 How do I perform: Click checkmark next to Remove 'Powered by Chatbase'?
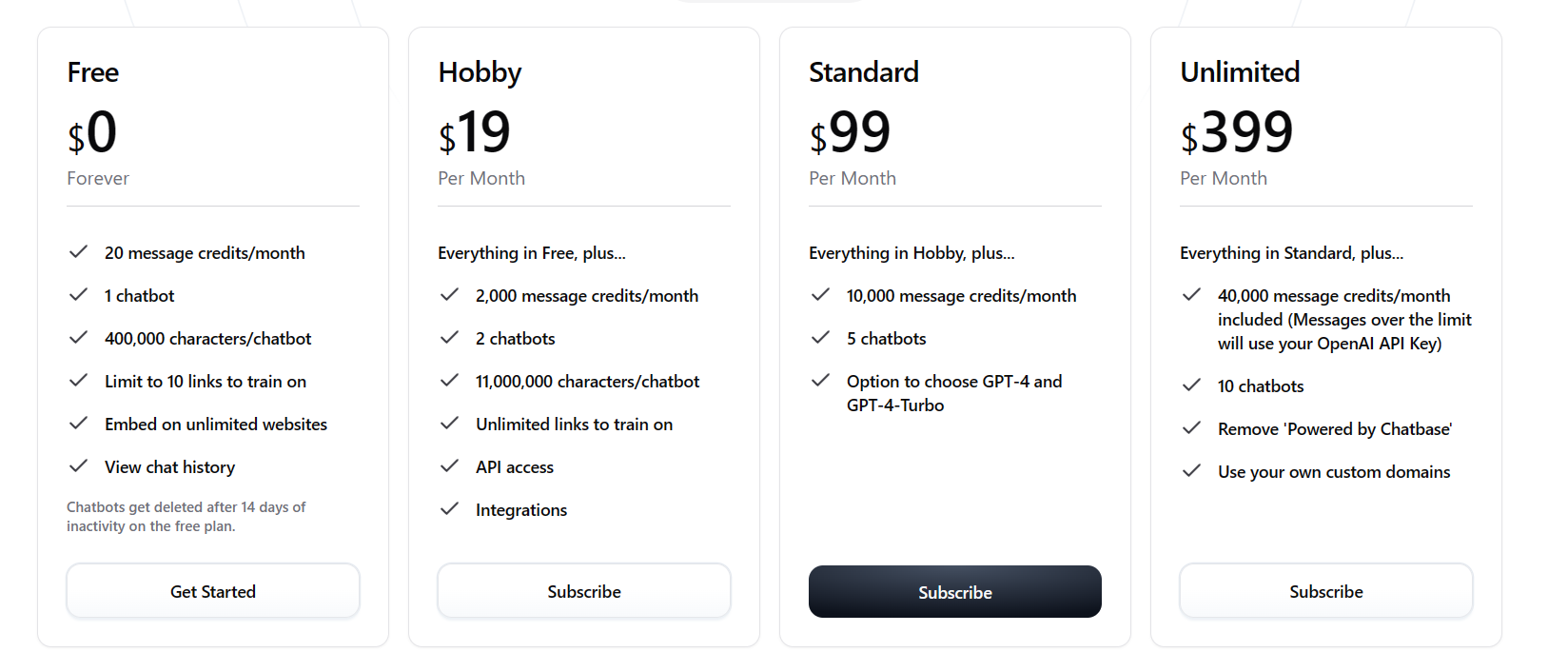pyautogui.click(x=1191, y=428)
